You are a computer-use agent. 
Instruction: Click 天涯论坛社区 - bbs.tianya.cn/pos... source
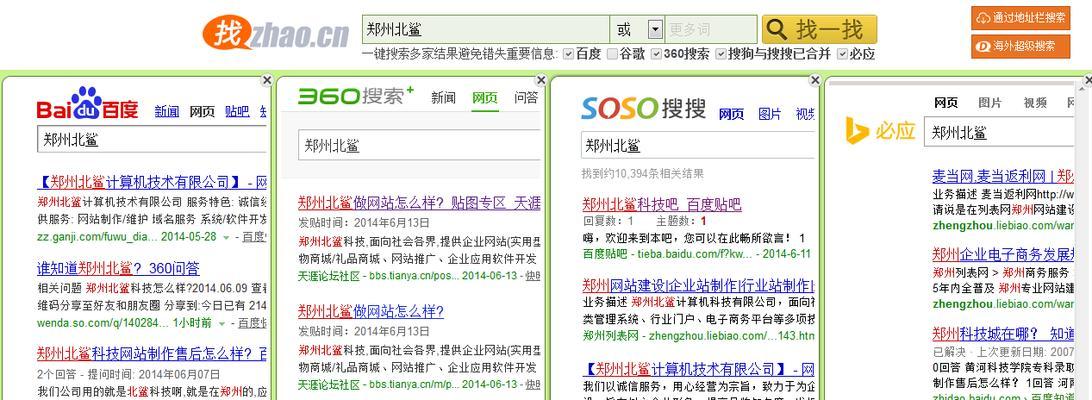point(380,275)
